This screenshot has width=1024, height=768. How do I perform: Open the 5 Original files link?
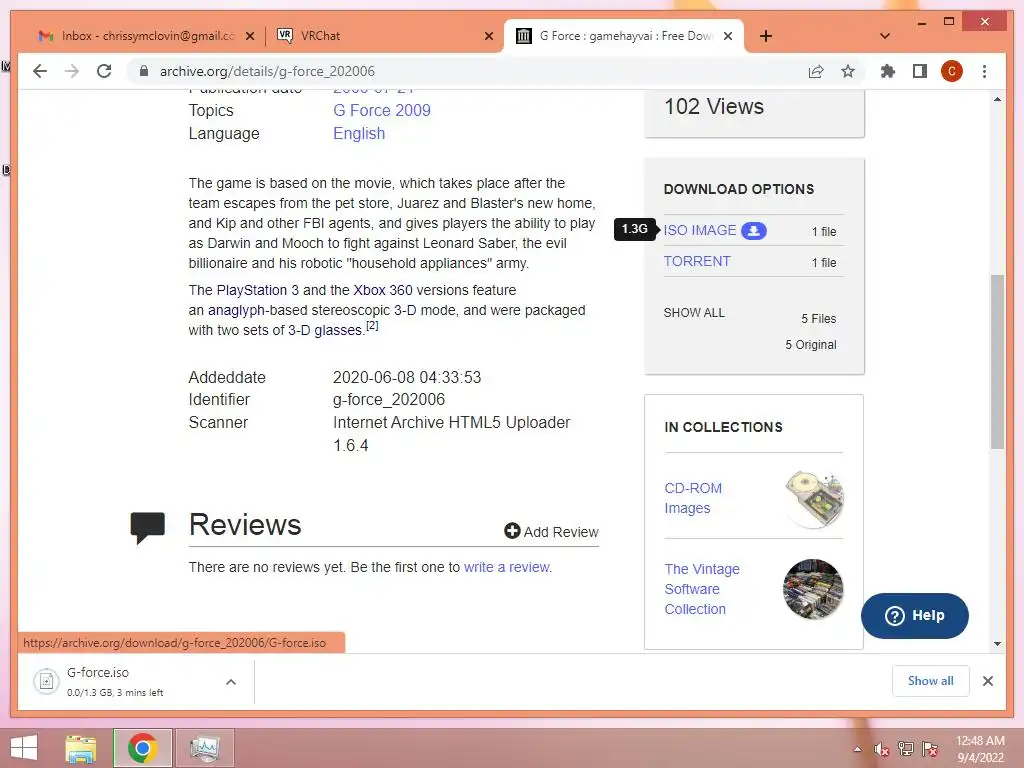(810, 345)
